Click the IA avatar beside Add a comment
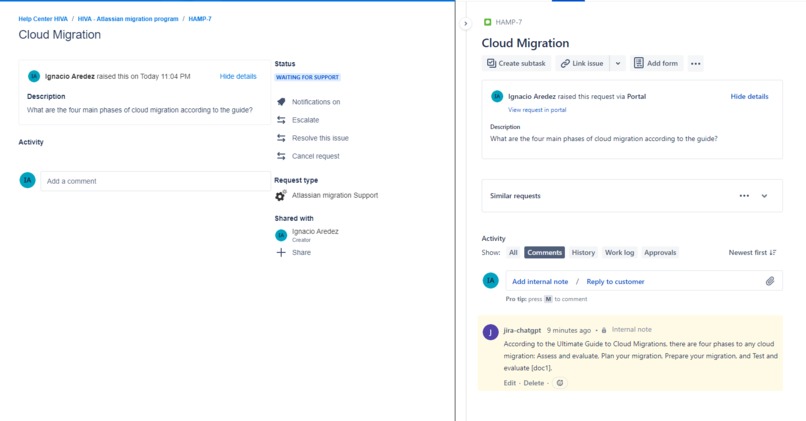This screenshot has height=421, width=806. (27, 180)
